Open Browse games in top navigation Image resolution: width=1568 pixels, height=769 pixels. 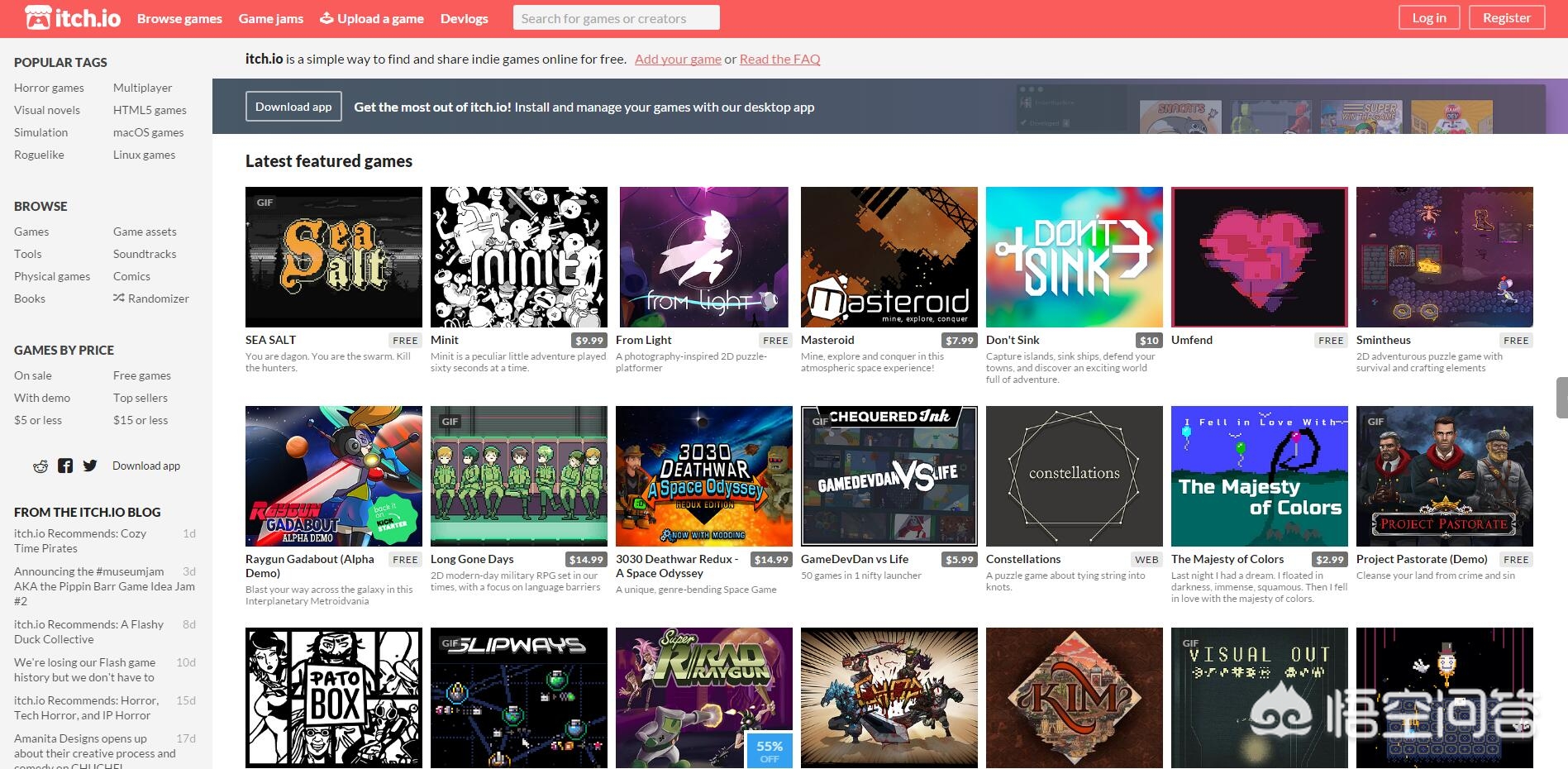[179, 18]
